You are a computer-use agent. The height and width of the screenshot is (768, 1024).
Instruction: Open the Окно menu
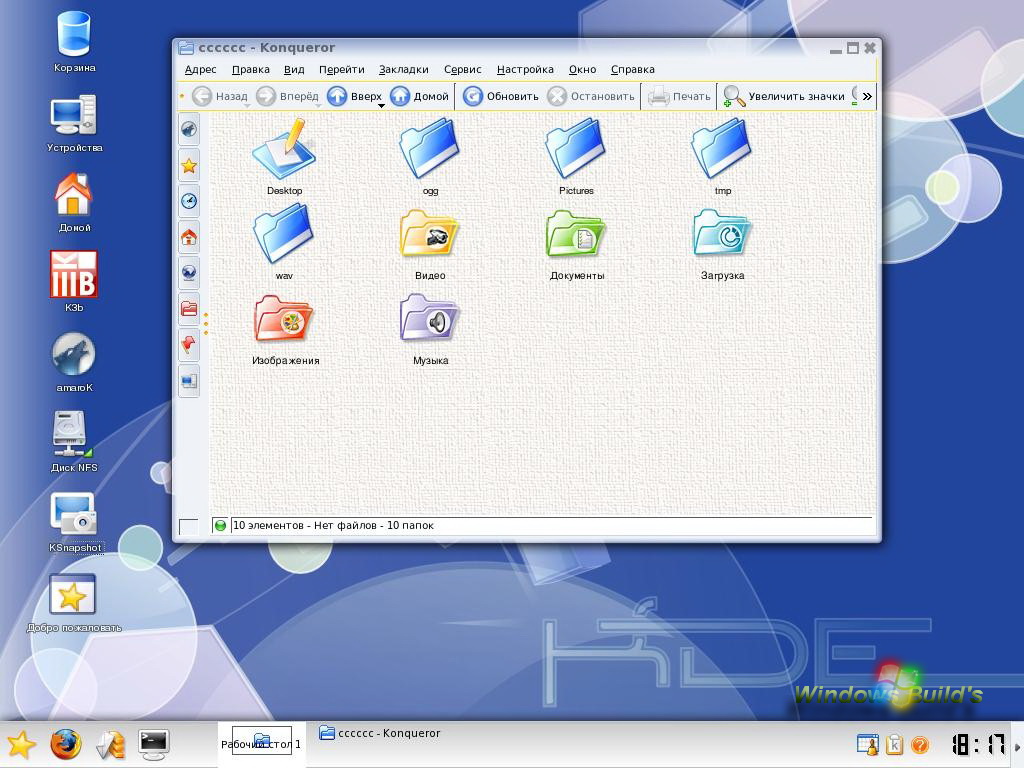(583, 70)
